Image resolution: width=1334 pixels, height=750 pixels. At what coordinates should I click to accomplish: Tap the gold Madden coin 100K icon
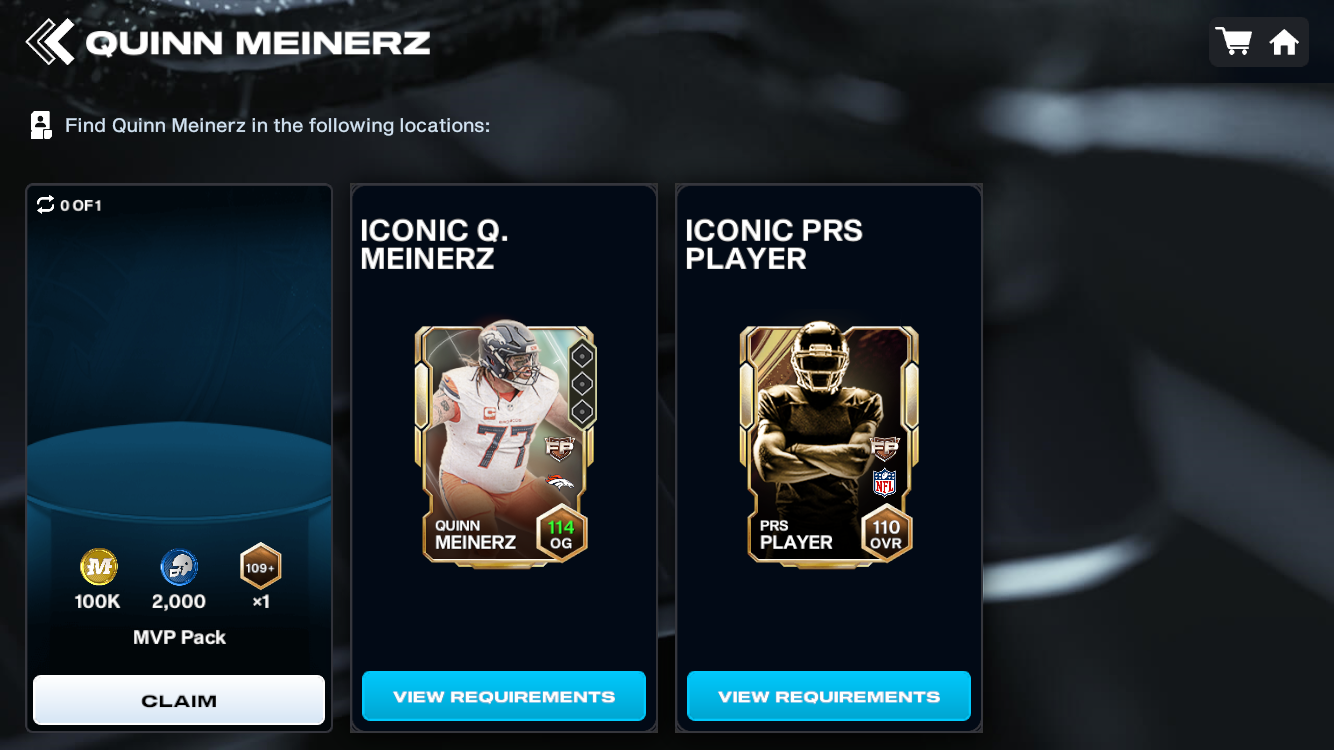(99, 567)
